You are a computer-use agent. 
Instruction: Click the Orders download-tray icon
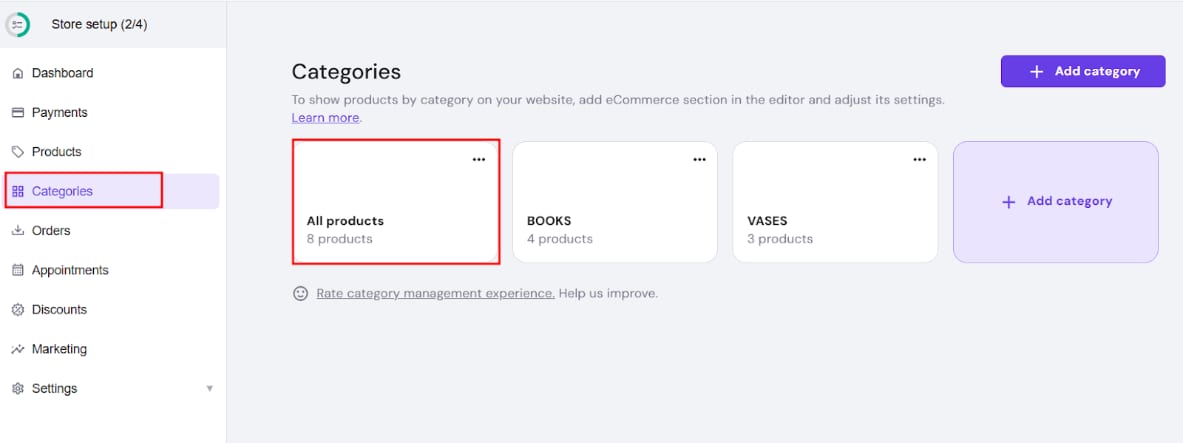pyautogui.click(x=17, y=231)
